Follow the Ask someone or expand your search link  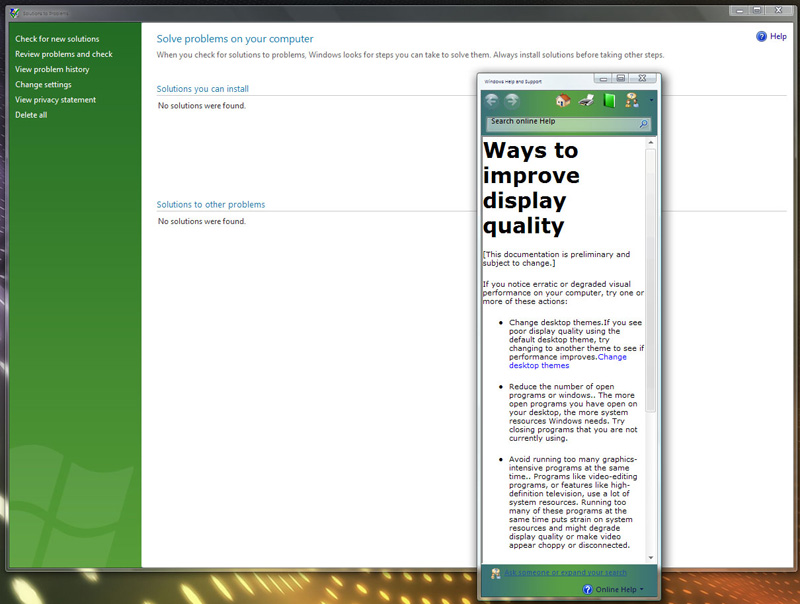[565, 573]
